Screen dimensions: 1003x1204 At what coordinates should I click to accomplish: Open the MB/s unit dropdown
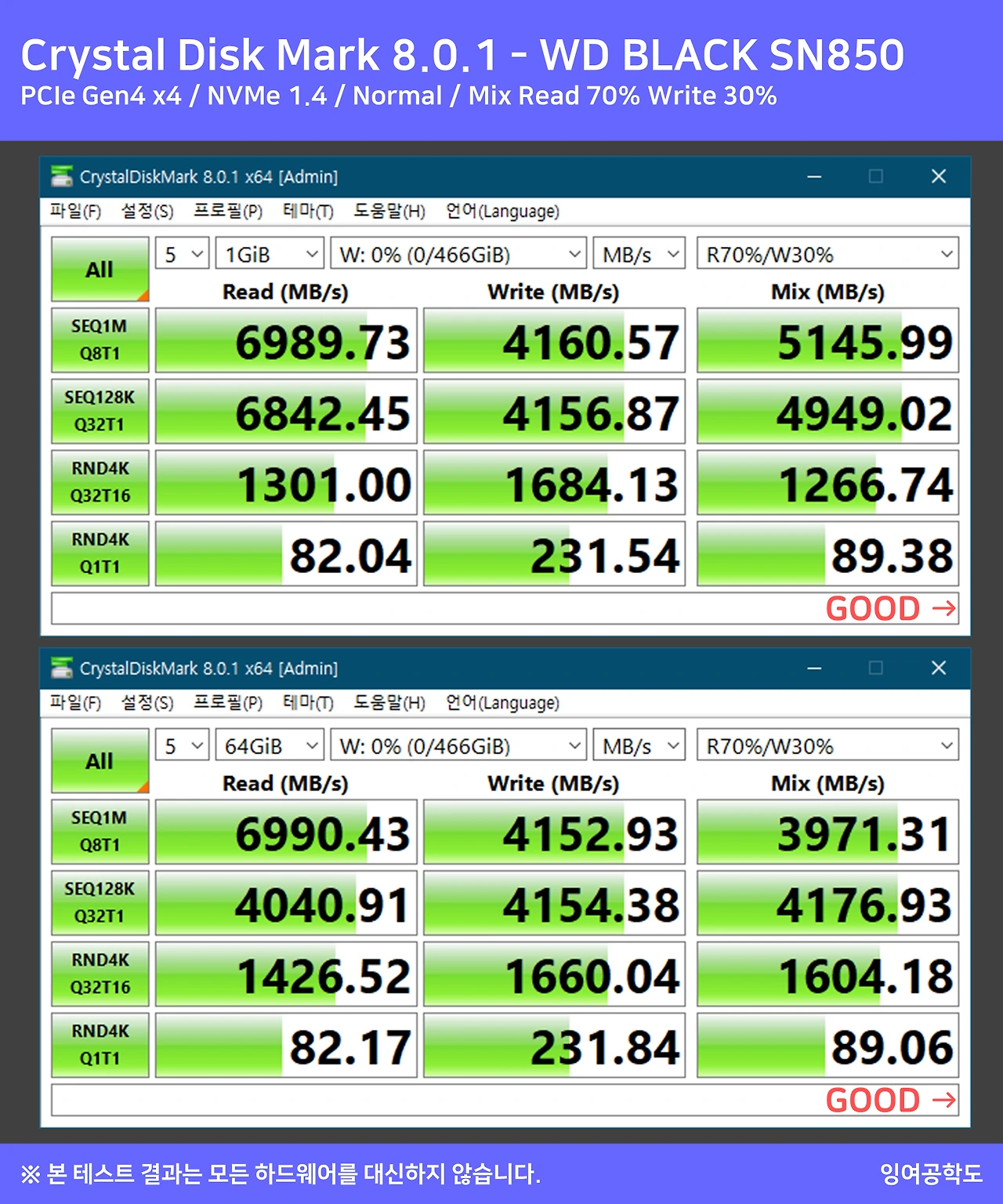point(639,253)
